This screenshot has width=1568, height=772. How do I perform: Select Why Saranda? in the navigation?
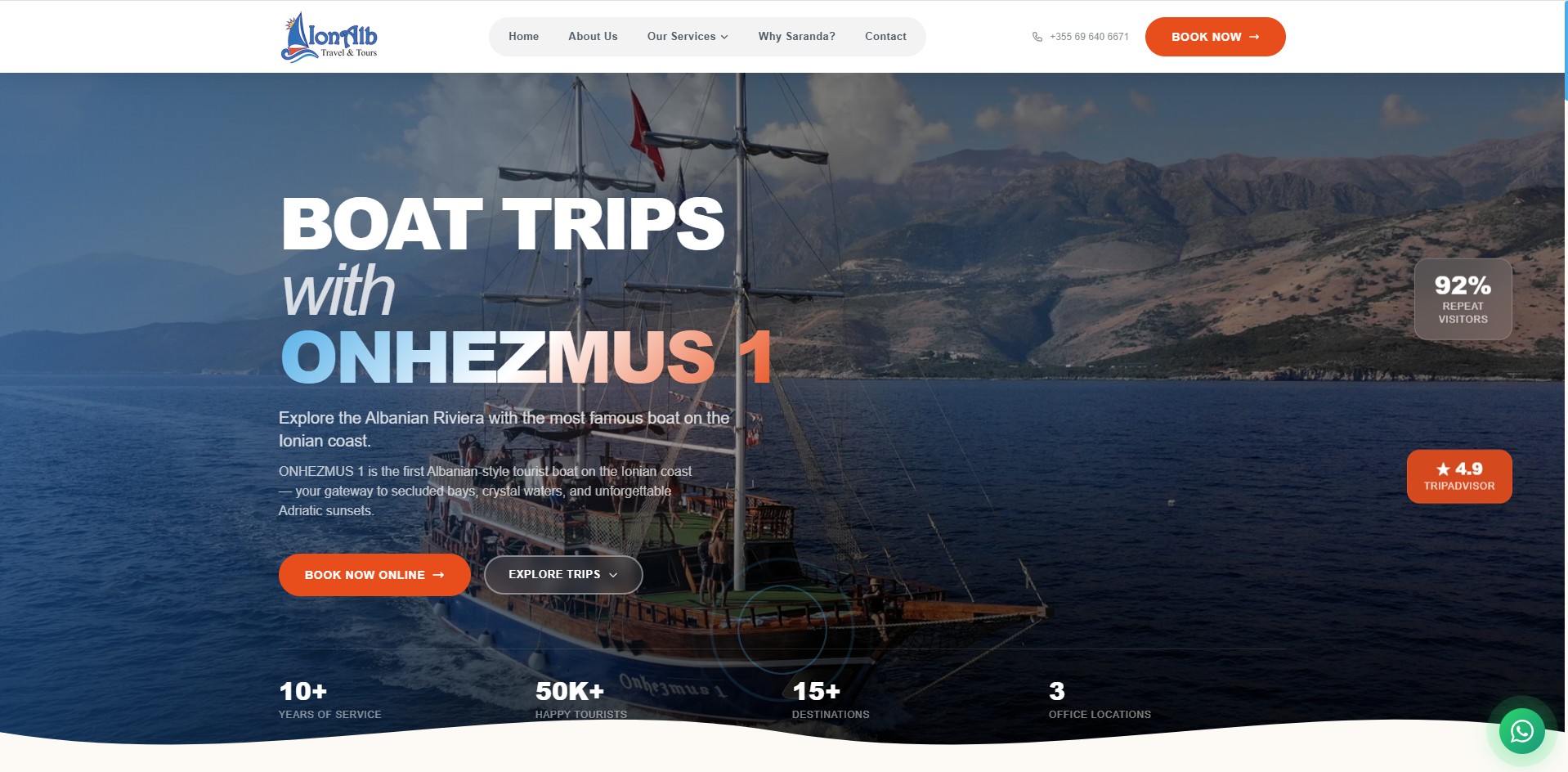click(x=796, y=37)
